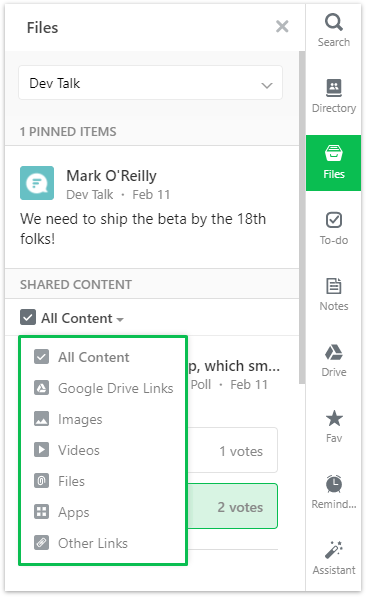Select the active Files sidebar tab
366x597 pixels.
tap(334, 163)
